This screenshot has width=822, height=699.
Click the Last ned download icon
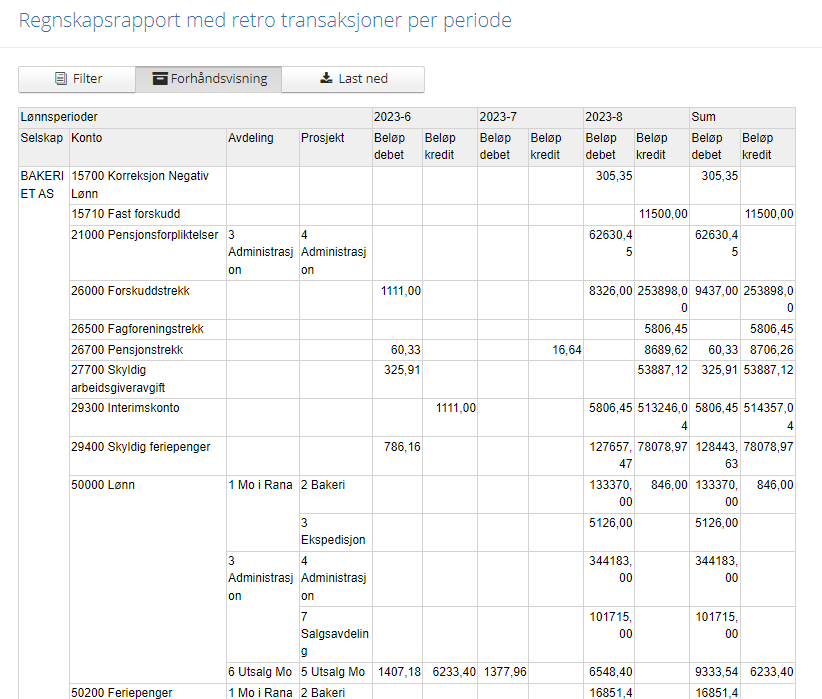click(x=326, y=78)
